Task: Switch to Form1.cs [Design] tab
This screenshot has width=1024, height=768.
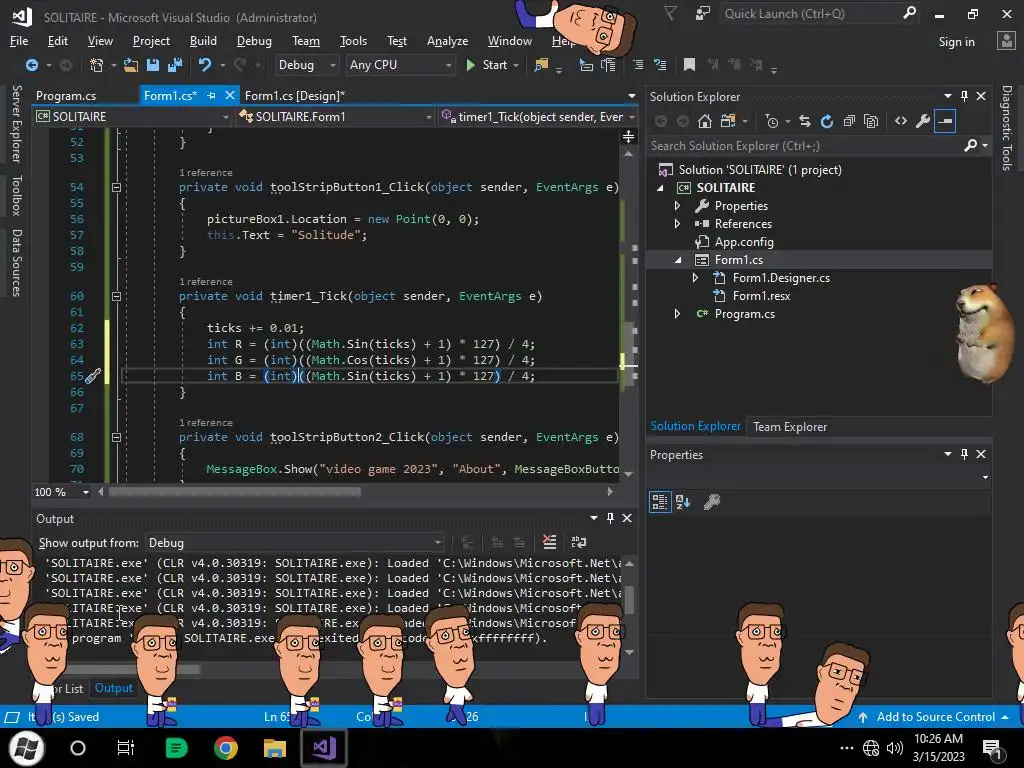Action: click(295, 95)
